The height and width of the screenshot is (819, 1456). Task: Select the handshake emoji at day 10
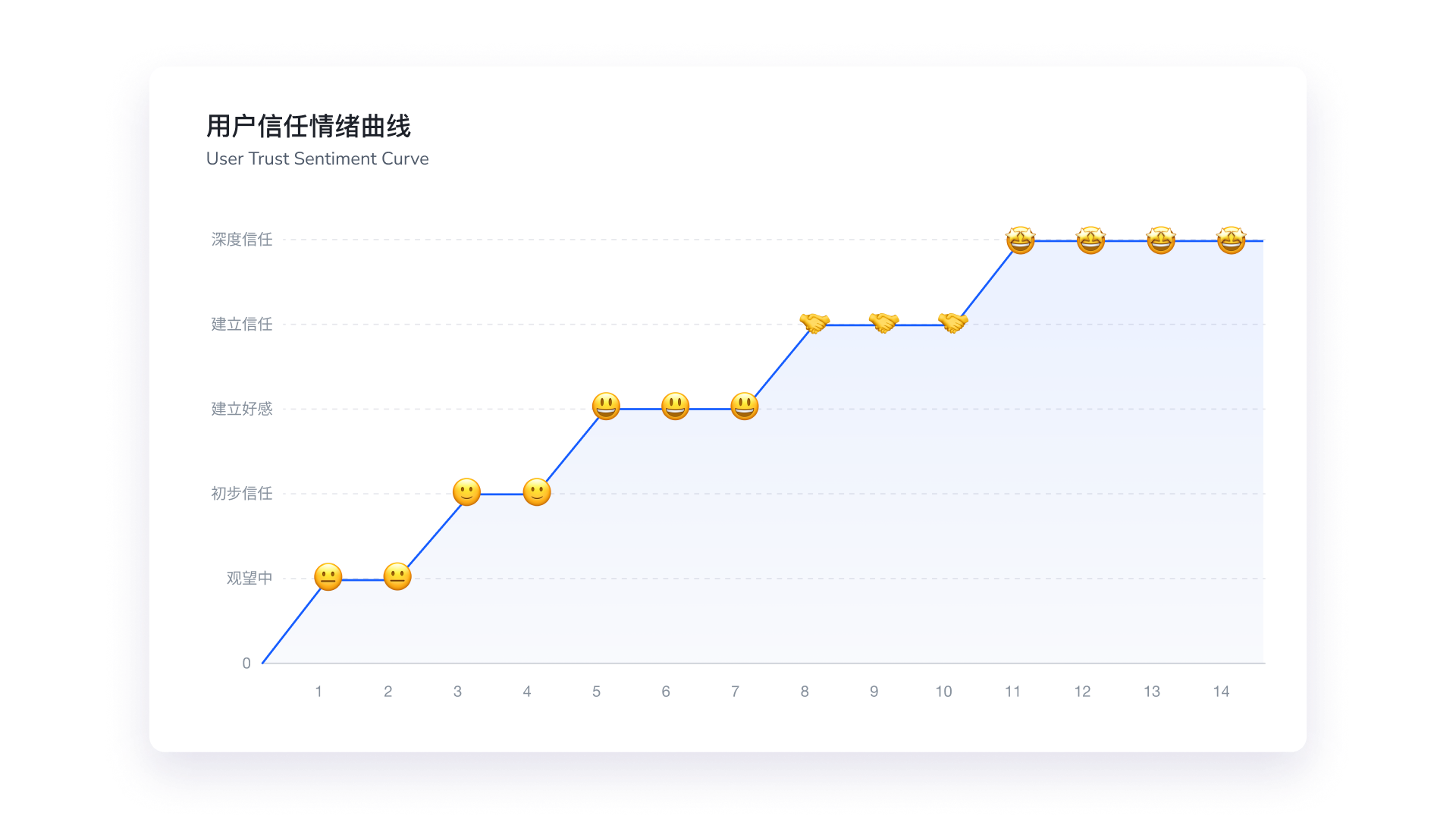point(952,324)
